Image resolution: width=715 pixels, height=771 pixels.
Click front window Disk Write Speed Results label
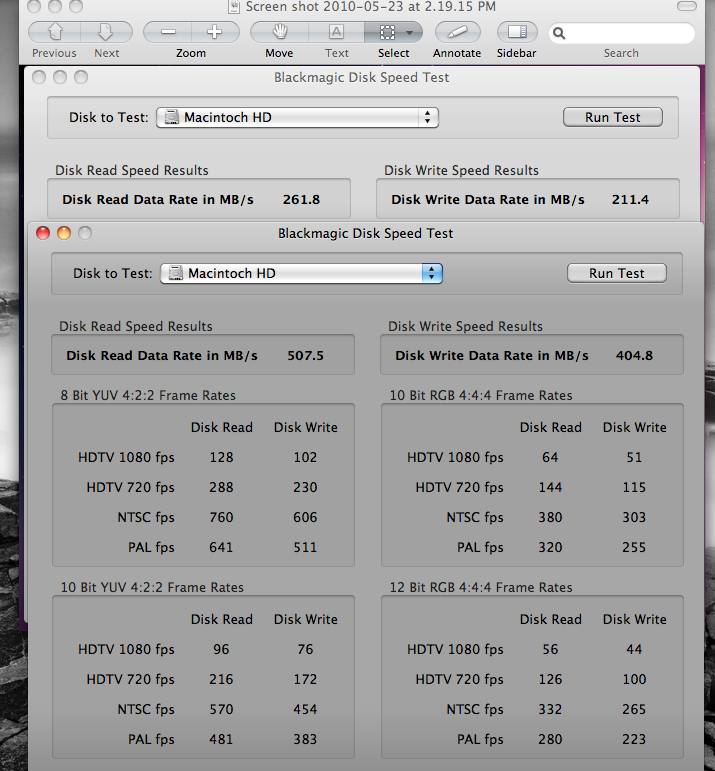(465, 326)
